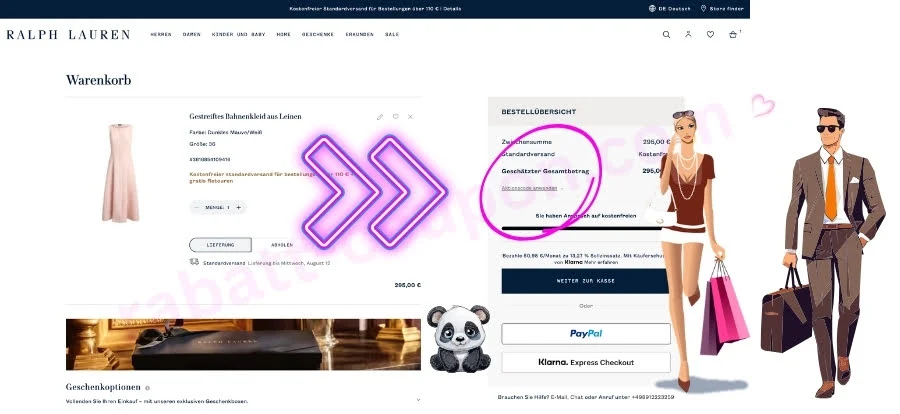Open the Sale menu

pos(392,34)
